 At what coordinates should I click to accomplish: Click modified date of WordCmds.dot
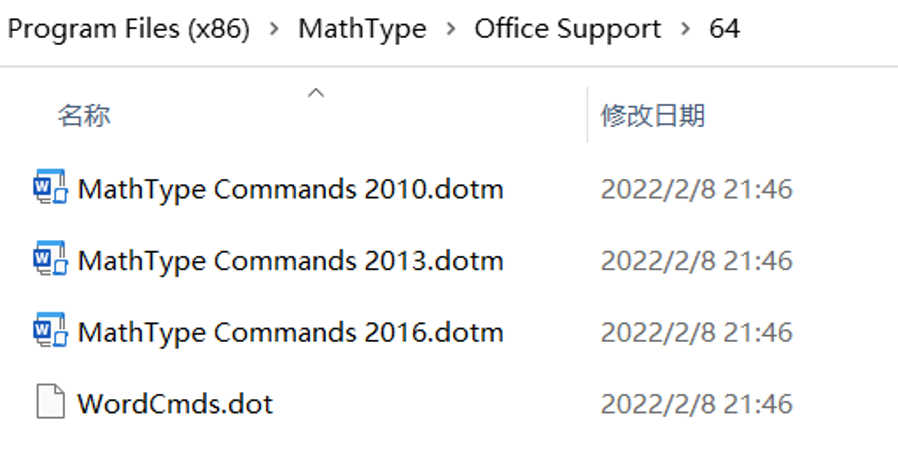696,404
